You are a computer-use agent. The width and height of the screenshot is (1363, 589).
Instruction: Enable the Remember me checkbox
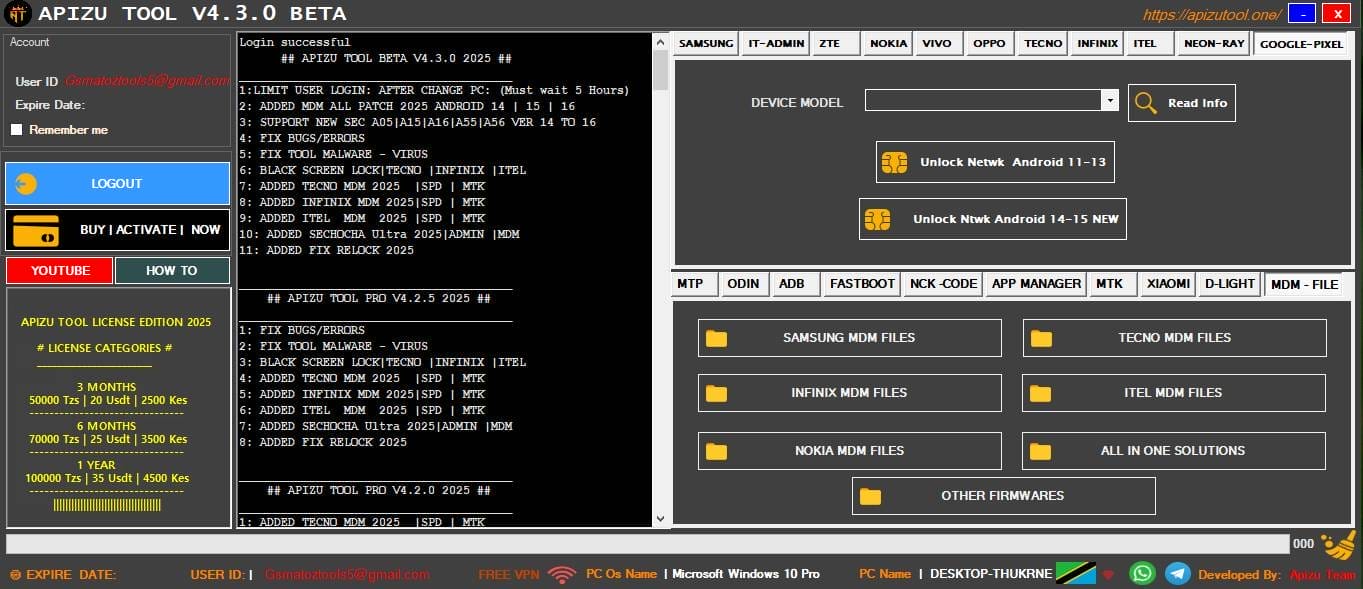(x=17, y=130)
